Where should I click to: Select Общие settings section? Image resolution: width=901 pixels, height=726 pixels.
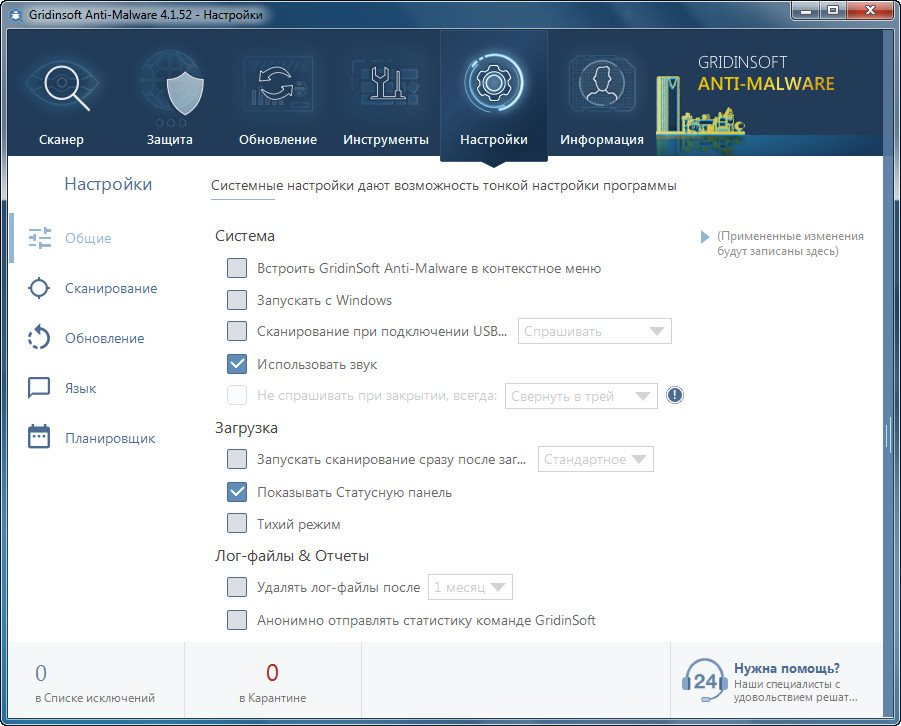pos(88,238)
